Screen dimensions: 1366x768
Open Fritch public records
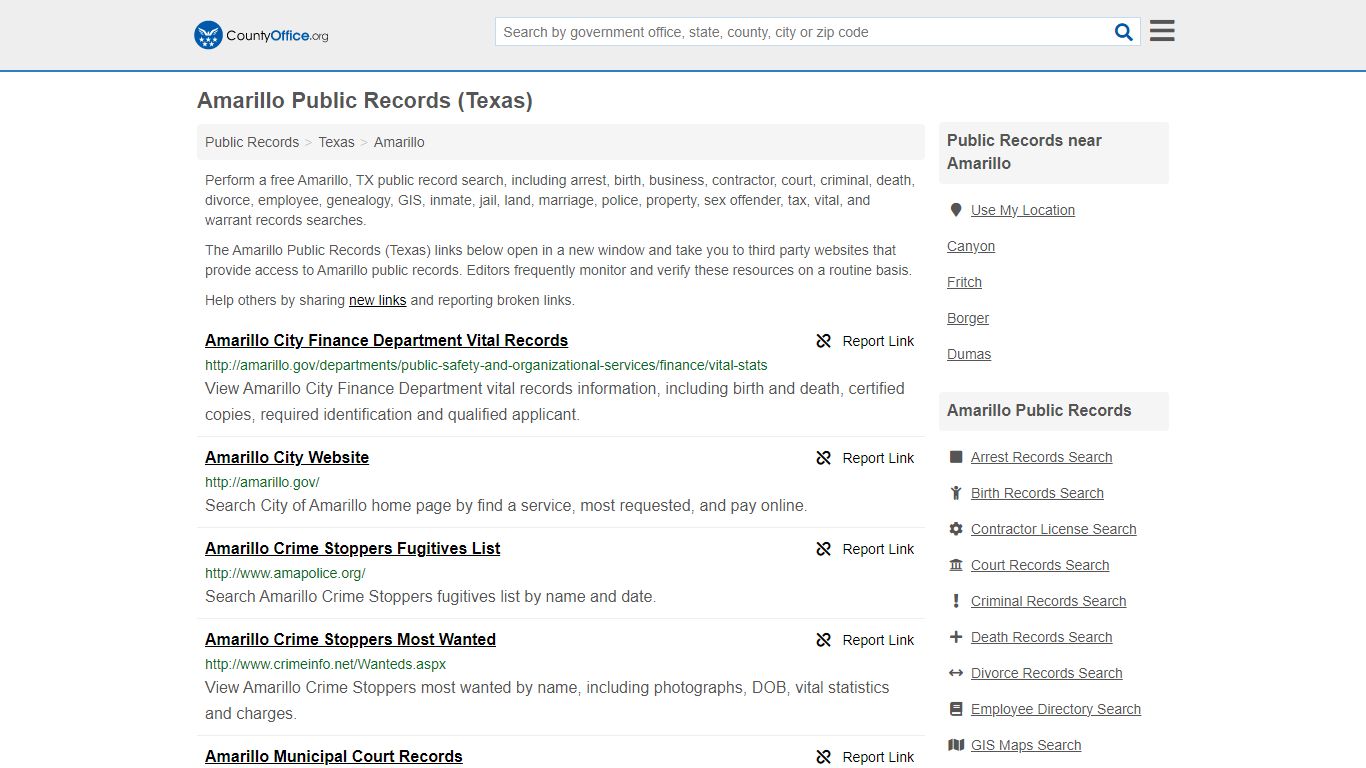coord(964,282)
